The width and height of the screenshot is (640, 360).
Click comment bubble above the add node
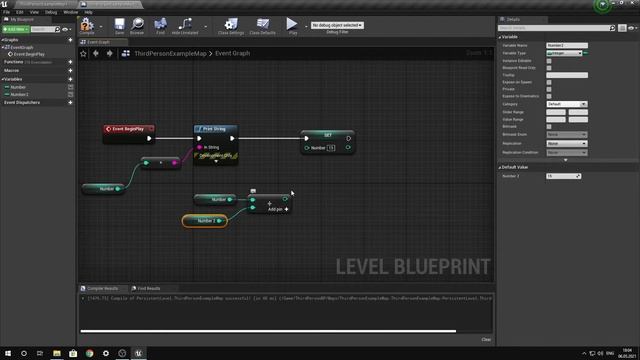click(253, 191)
